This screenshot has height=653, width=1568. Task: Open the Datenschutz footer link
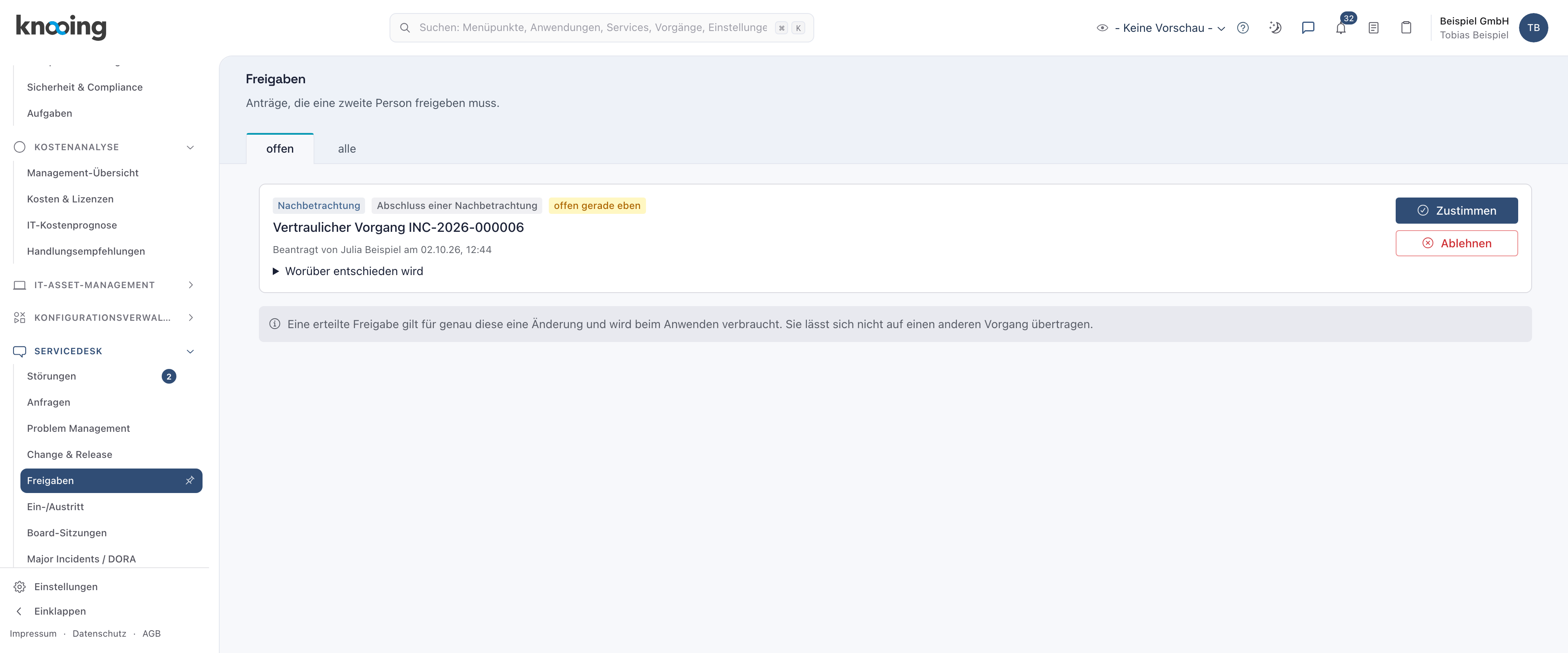[x=99, y=633]
